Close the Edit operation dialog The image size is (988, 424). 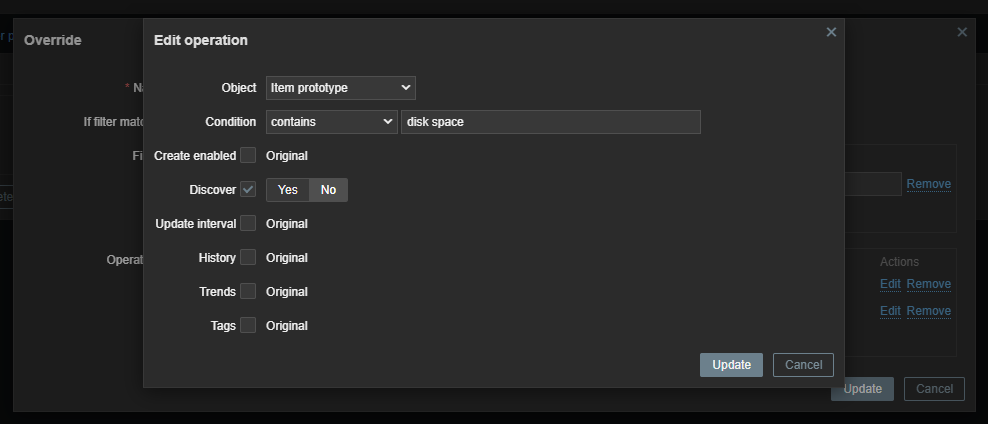(831, 32)
